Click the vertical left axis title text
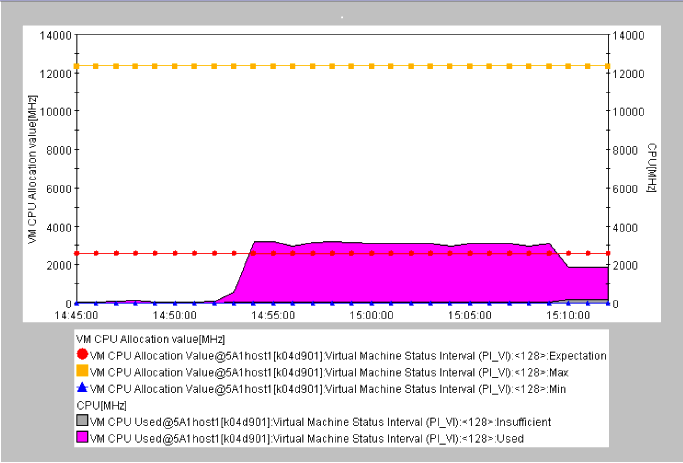 pyautogui.click(x=33, y=169)
